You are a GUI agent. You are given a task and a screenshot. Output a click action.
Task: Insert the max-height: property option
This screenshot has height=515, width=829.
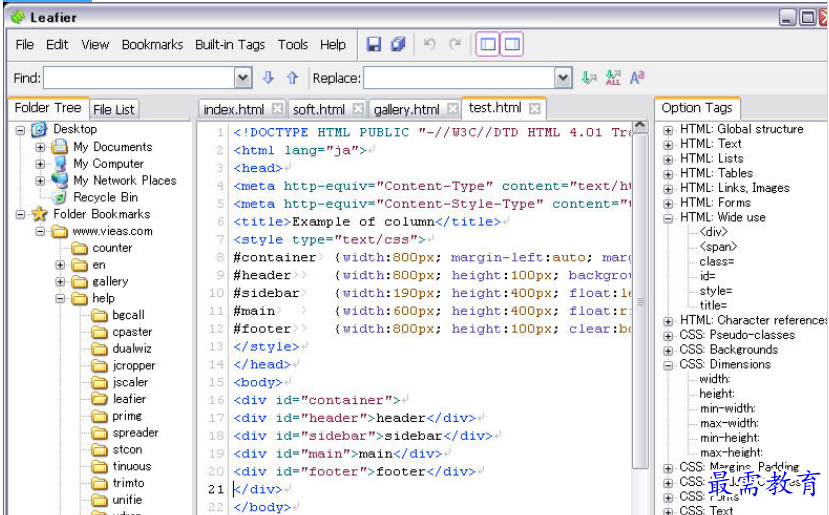pos(731,453)
